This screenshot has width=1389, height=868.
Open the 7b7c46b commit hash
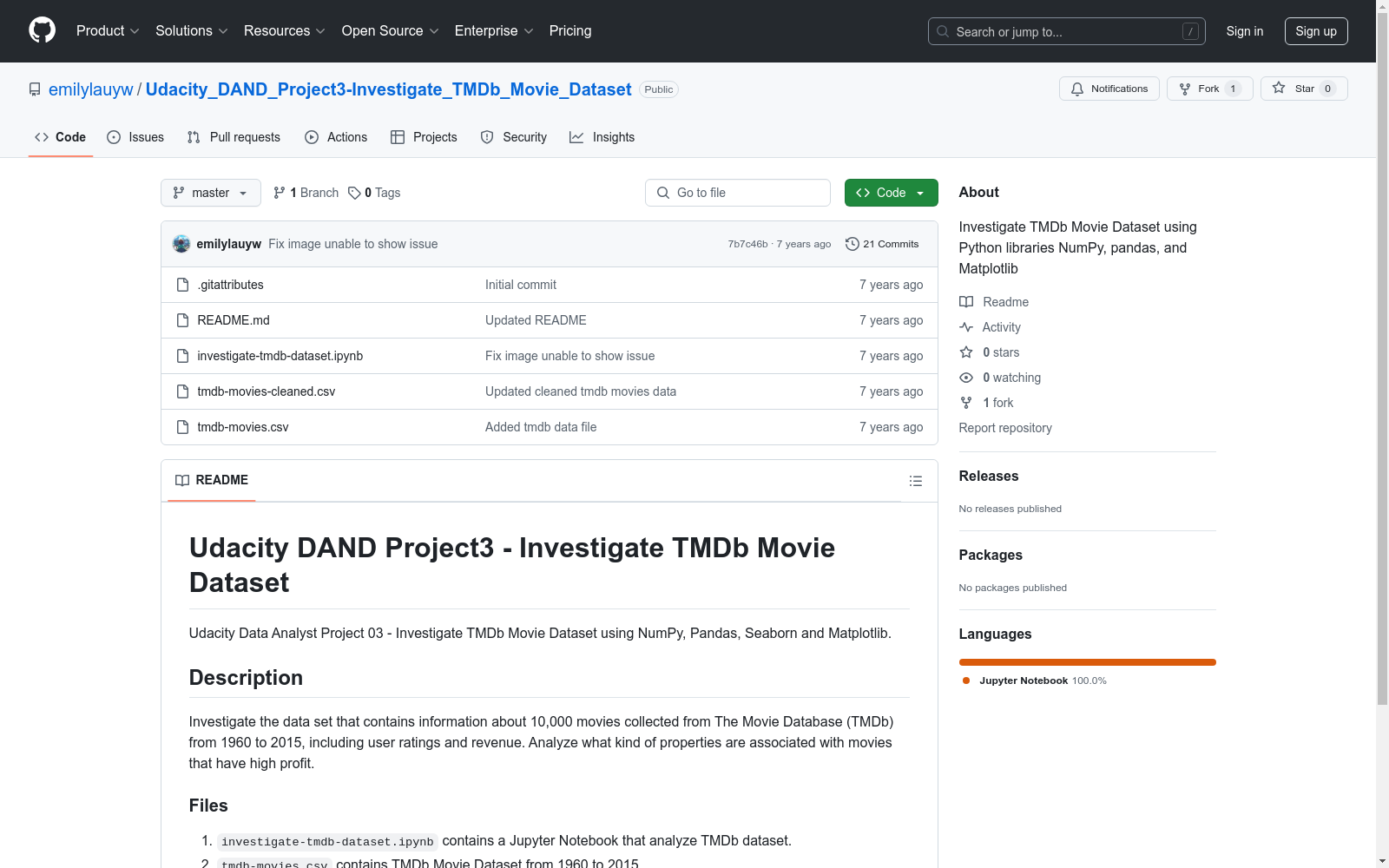click(x=748, y=244)
